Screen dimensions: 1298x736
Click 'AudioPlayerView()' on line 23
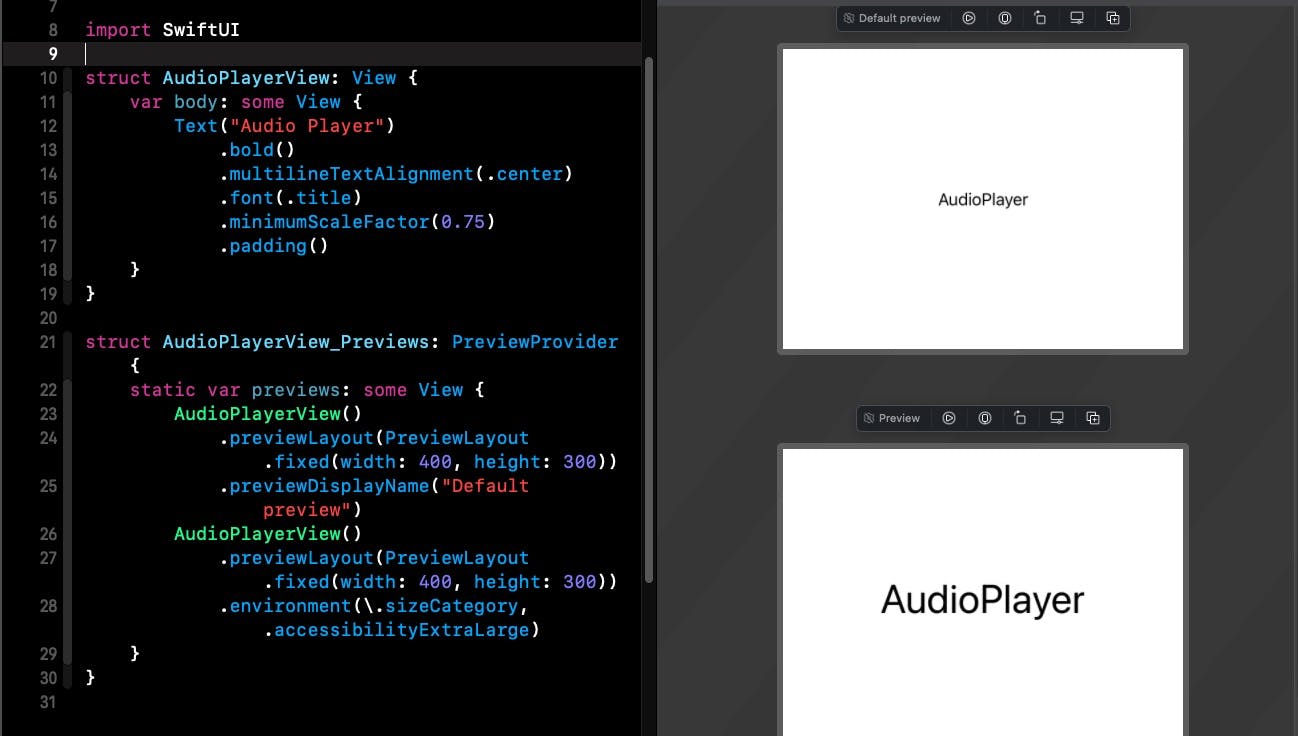tap(268, 414)
